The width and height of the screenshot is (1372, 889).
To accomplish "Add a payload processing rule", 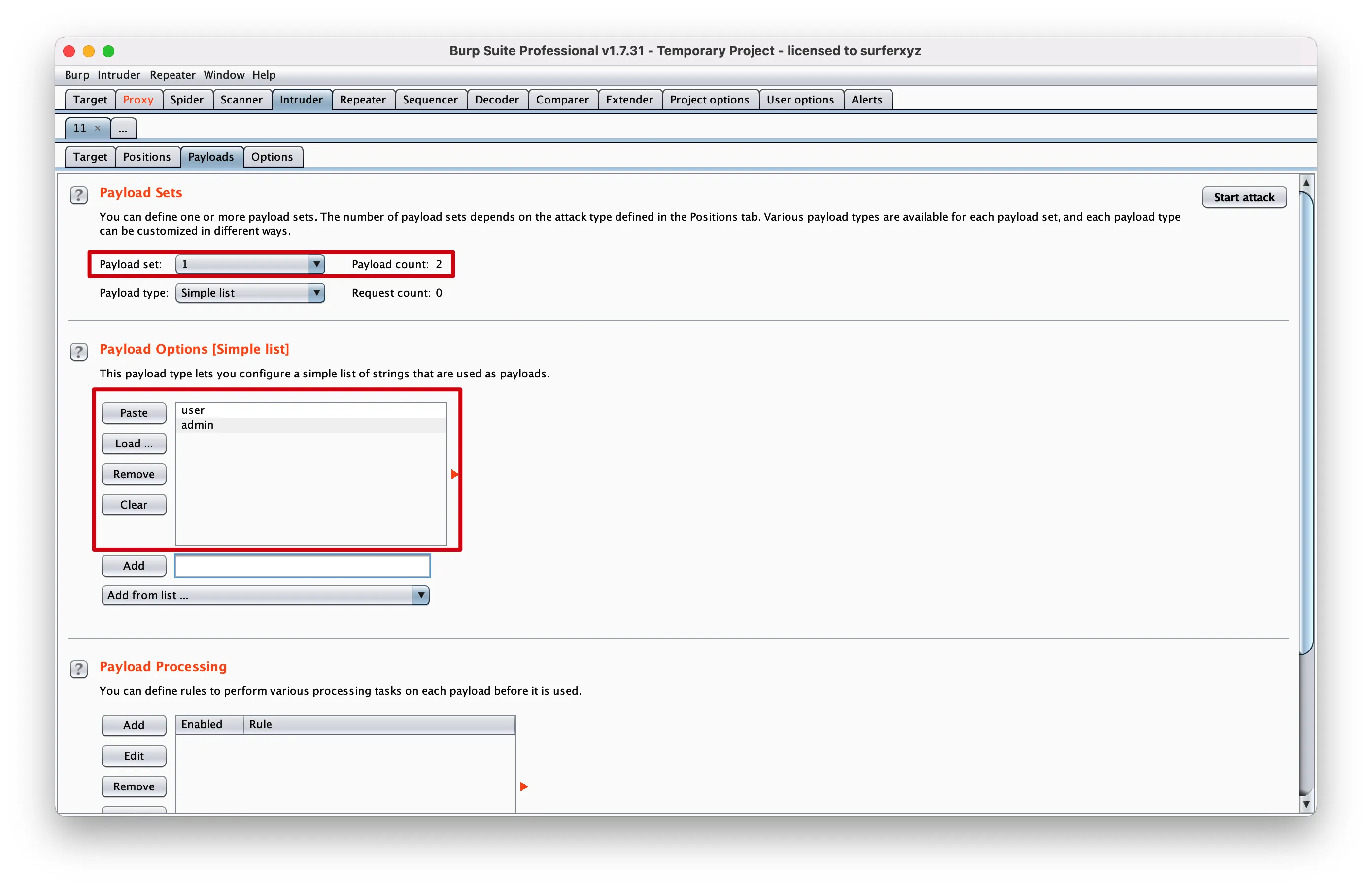I will 134,725.
